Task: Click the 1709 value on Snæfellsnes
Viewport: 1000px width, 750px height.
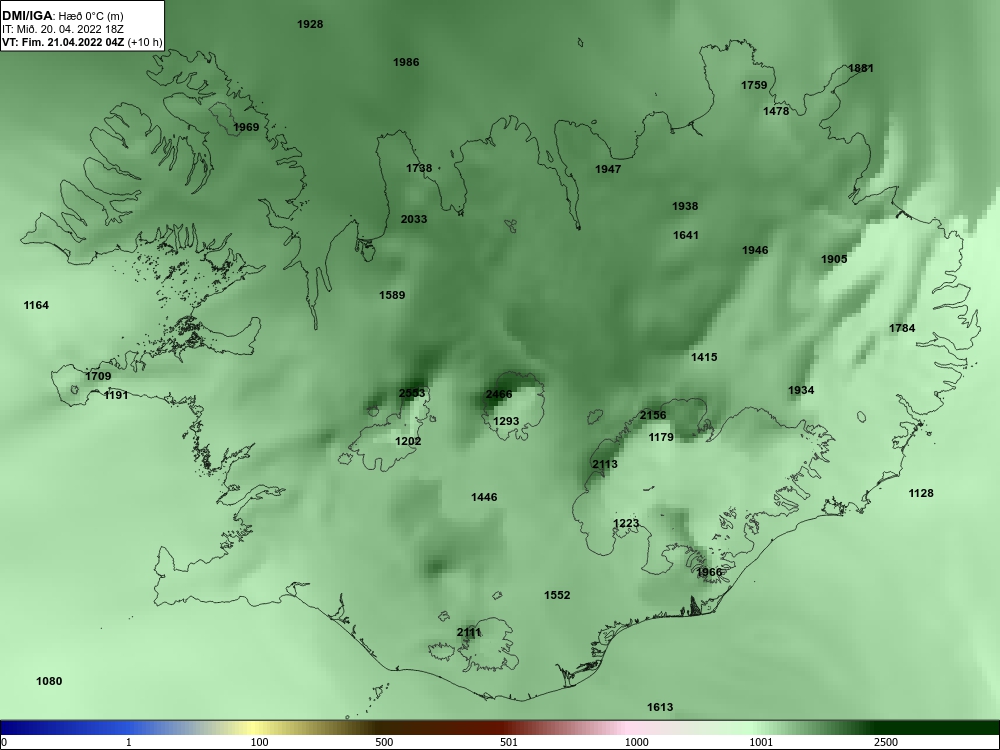Action: tap(98, 376)
